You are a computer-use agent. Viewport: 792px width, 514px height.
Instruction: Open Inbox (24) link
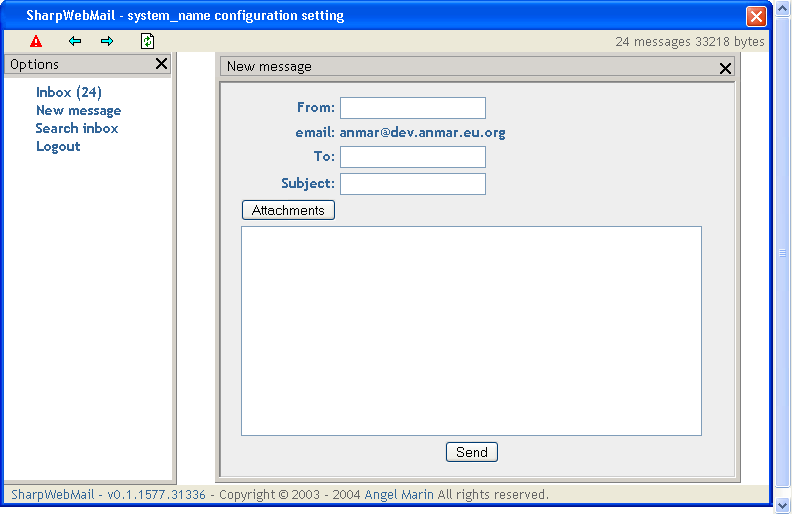pos(69,92)
